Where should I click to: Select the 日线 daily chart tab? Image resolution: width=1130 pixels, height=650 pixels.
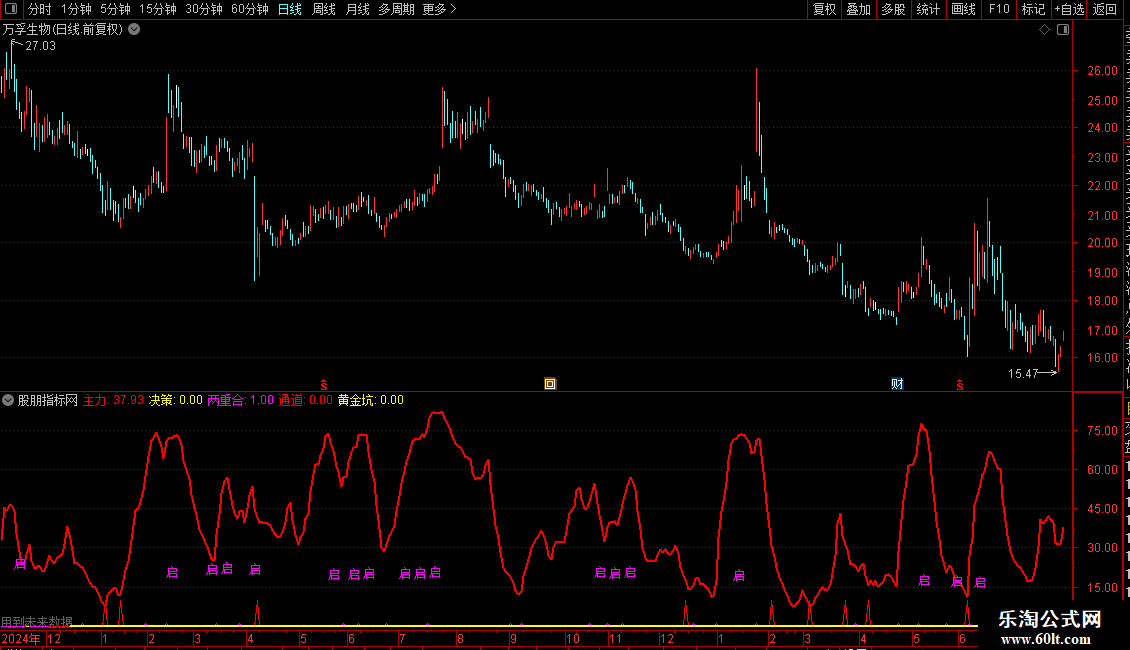290,9
